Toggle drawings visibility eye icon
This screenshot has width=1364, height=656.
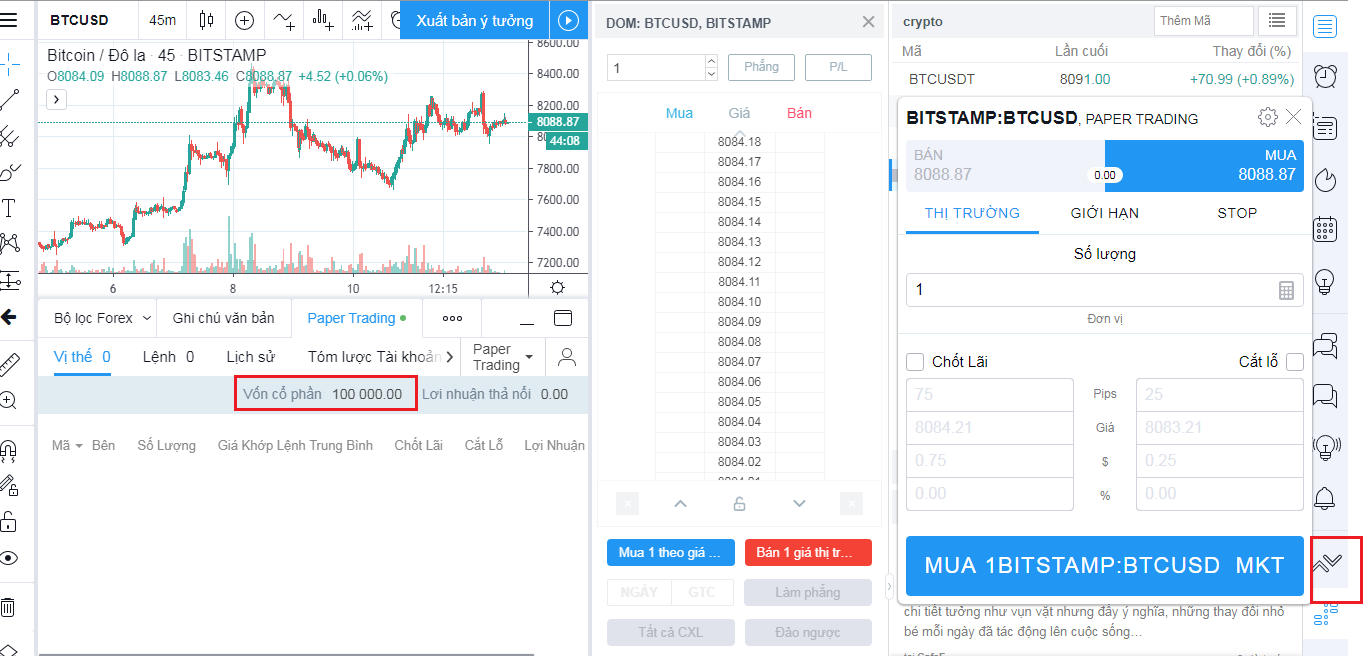9,558
